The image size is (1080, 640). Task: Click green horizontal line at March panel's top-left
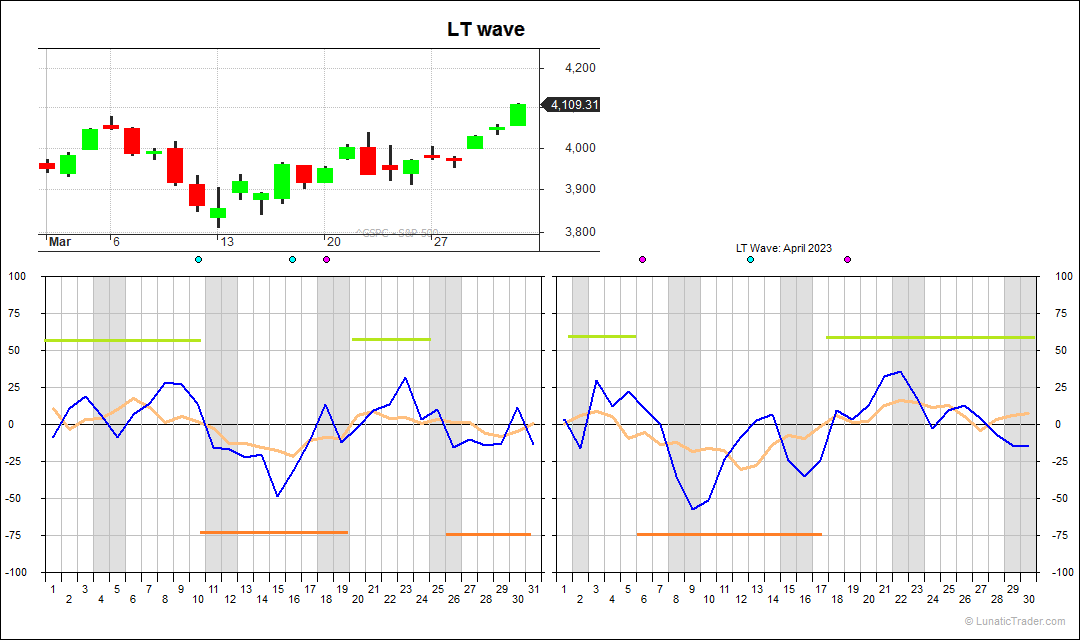tap(122, 341)
